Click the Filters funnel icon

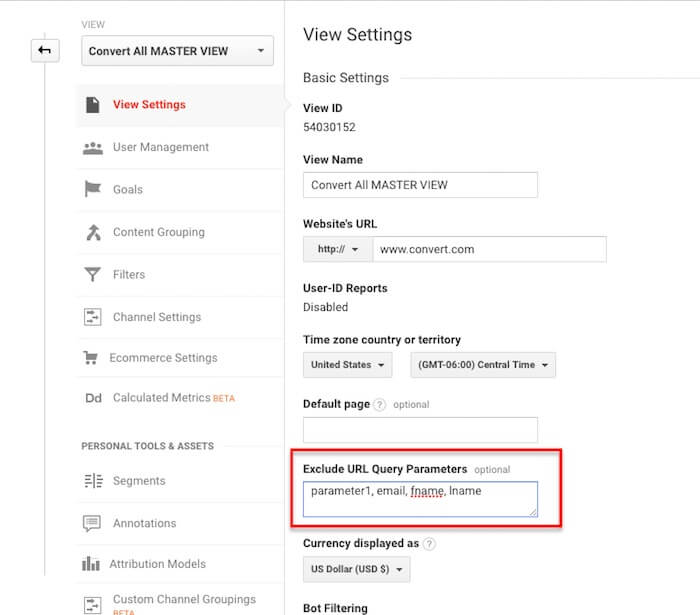pyautogui.click(x=92, y=274)
